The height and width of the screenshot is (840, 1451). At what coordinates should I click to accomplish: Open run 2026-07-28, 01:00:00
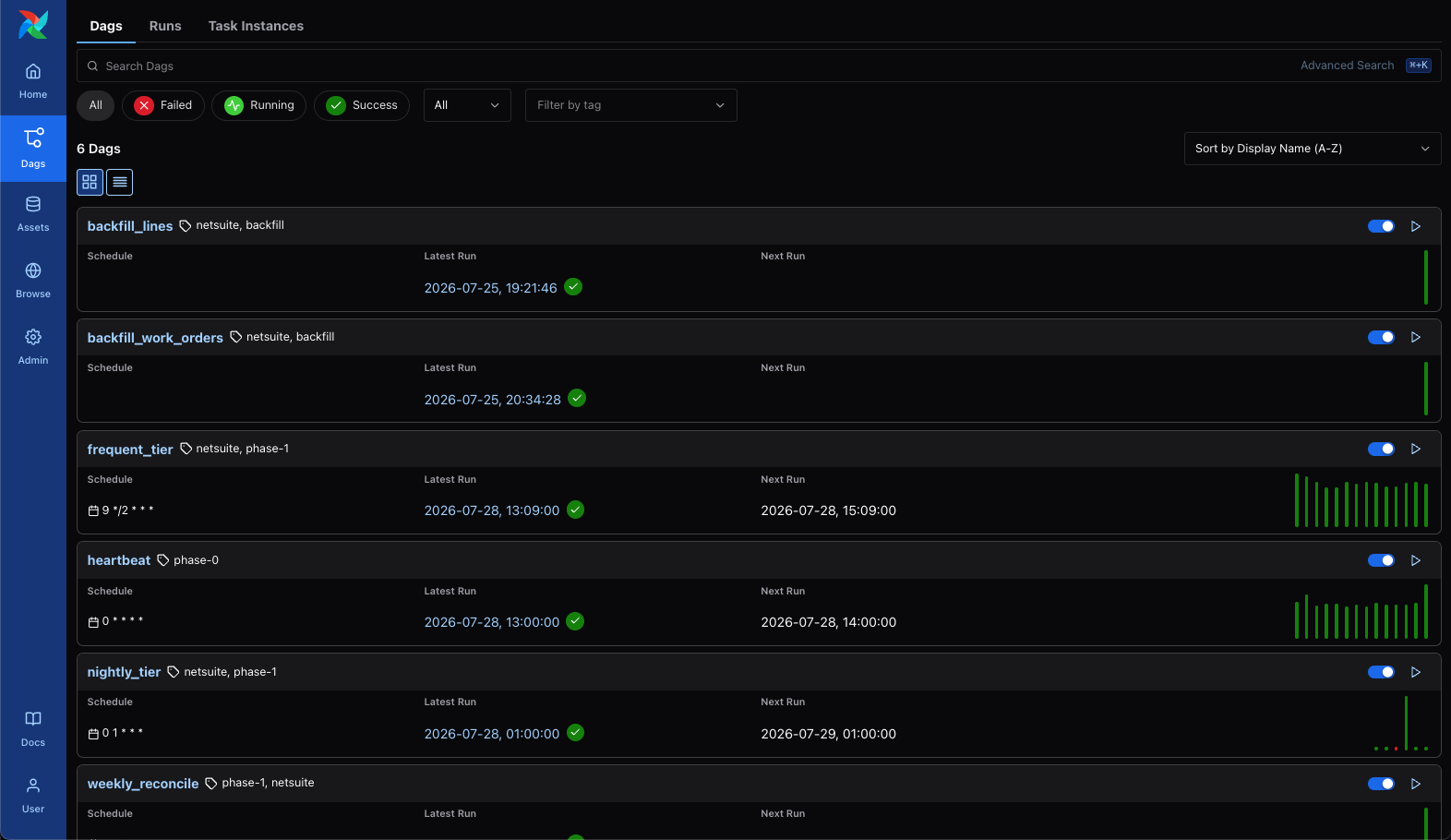pos(491,734)
